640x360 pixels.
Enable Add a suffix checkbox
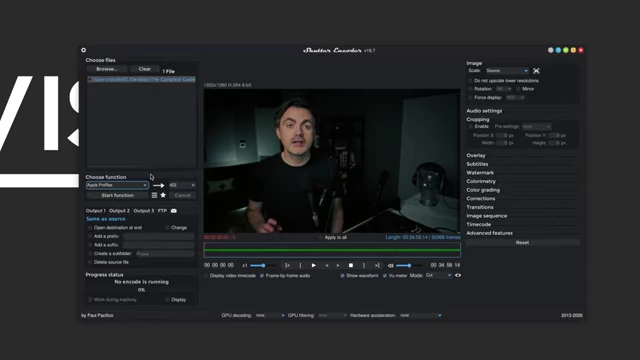click(90, 245)
